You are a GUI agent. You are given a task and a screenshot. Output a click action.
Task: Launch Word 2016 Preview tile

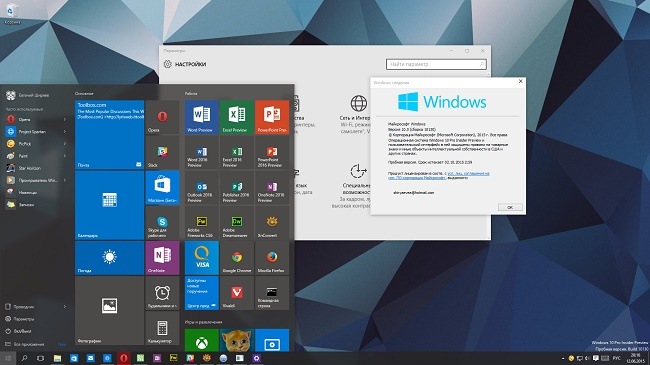pos(202,152)
